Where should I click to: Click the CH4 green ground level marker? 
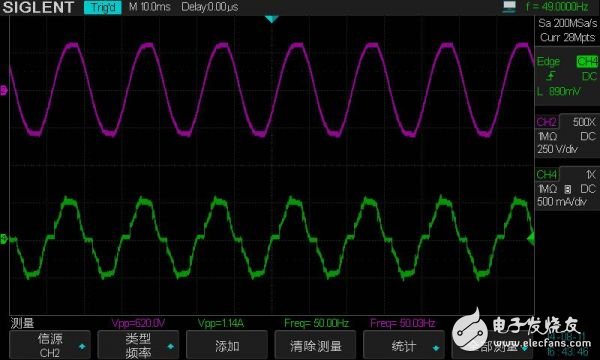(4, 239)
